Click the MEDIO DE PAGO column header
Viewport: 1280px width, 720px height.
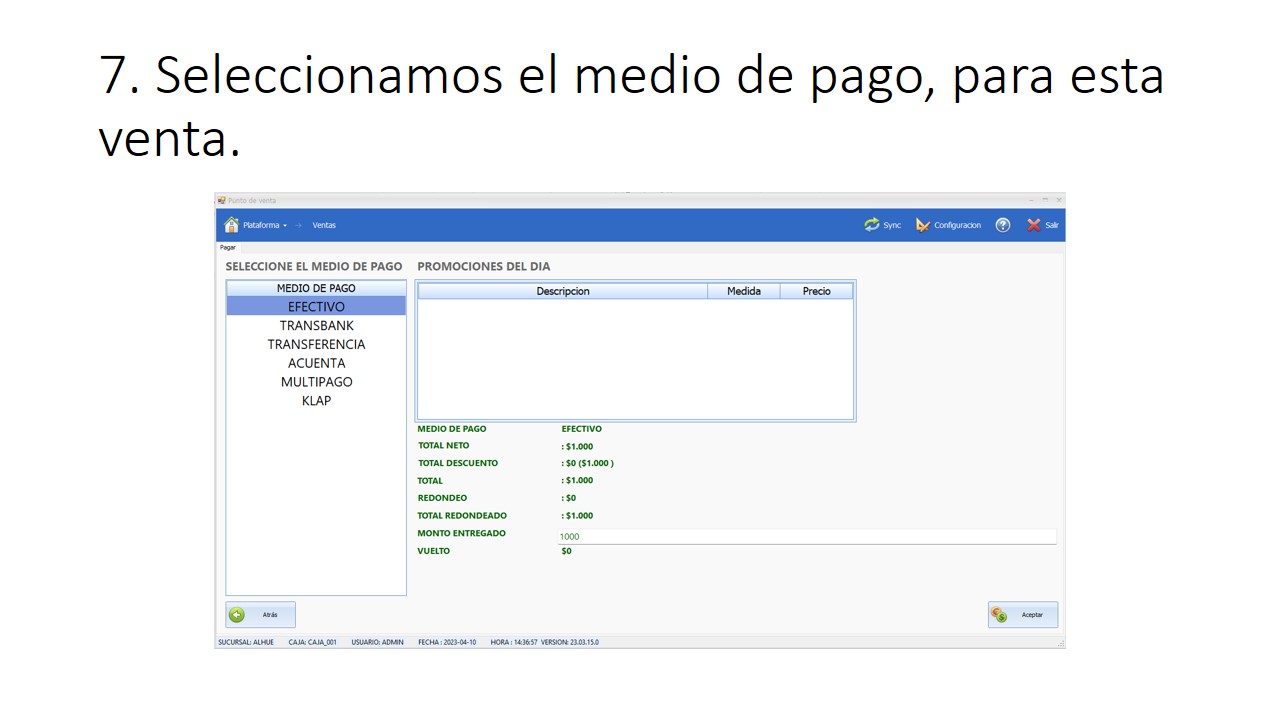click(316, 288)
